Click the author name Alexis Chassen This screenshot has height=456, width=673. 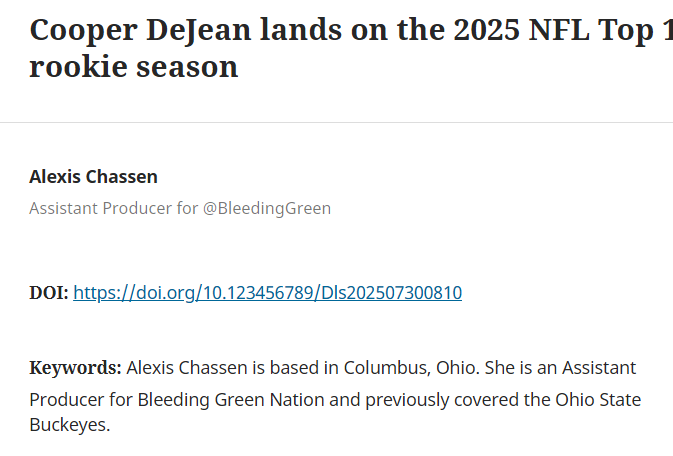coord(94,177)
